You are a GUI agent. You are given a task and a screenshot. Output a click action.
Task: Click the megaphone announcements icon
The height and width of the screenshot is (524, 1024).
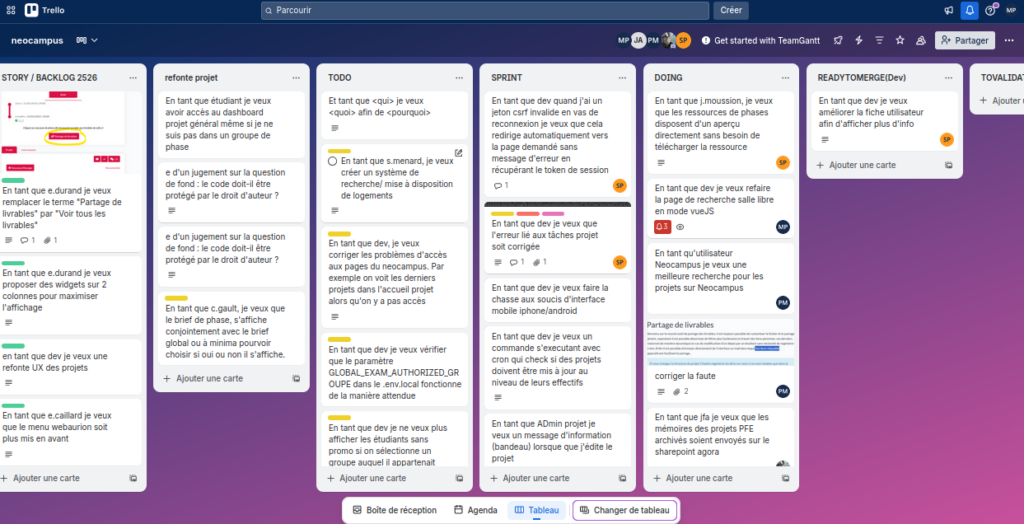948,10
